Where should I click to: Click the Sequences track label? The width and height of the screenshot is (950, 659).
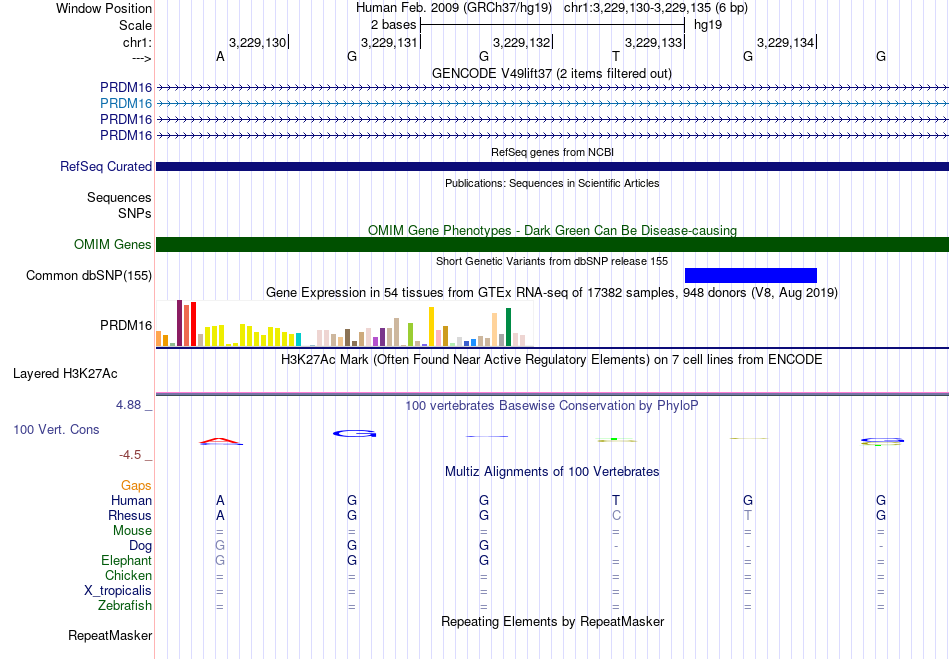(x=119, y=197)
